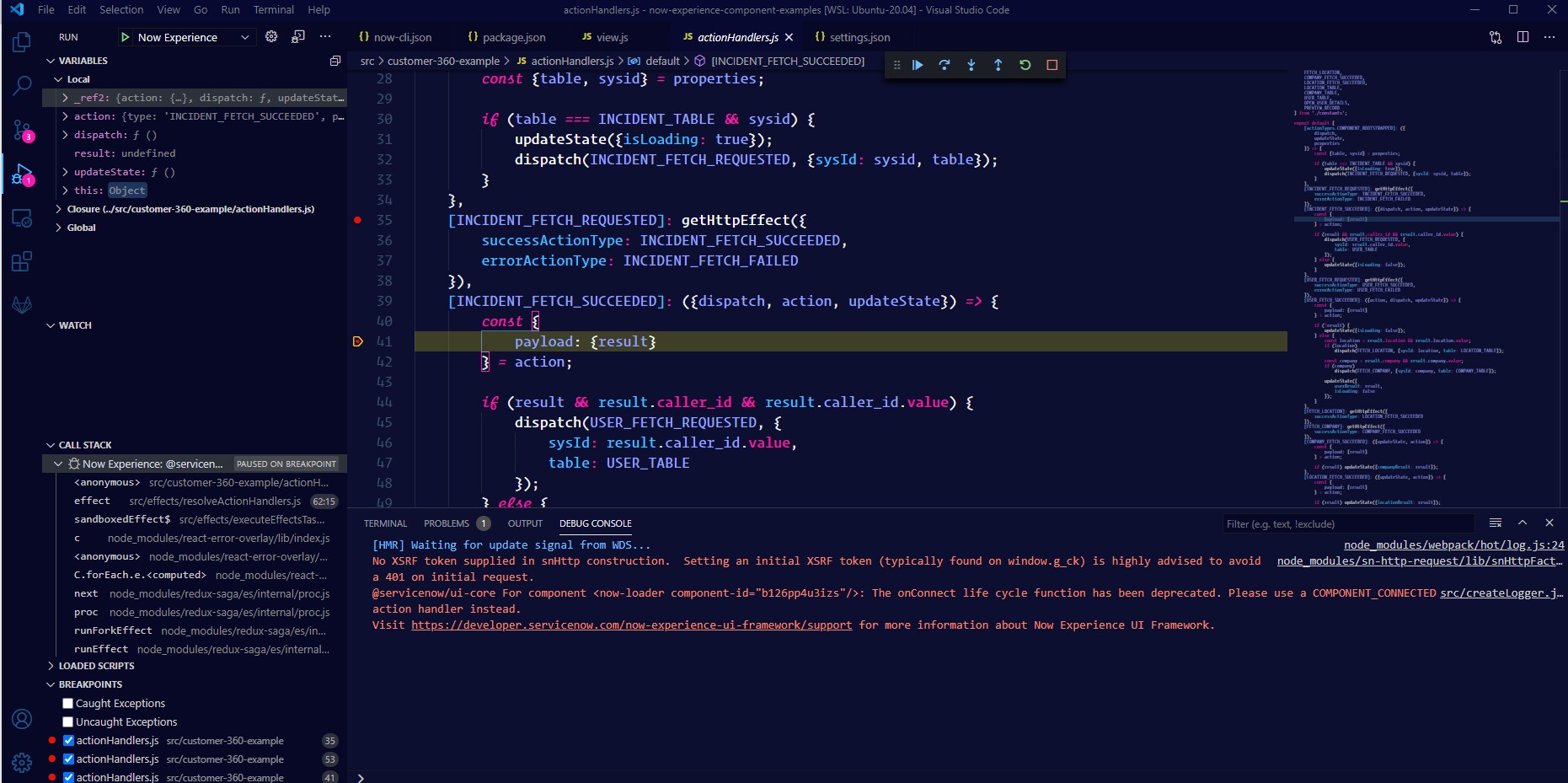
Task: Click Step Out debug button
Action: click(998, 65)
